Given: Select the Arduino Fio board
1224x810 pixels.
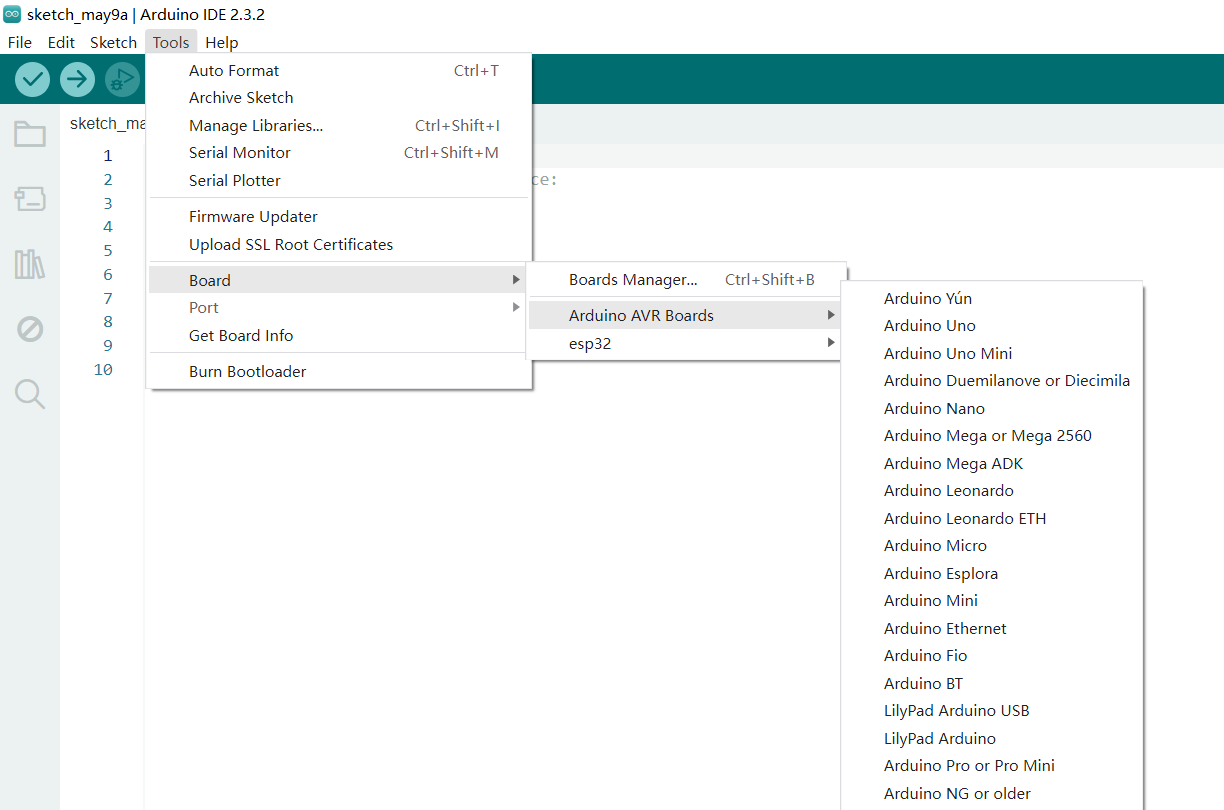Looking at the screenshot, I should [991, 656].
